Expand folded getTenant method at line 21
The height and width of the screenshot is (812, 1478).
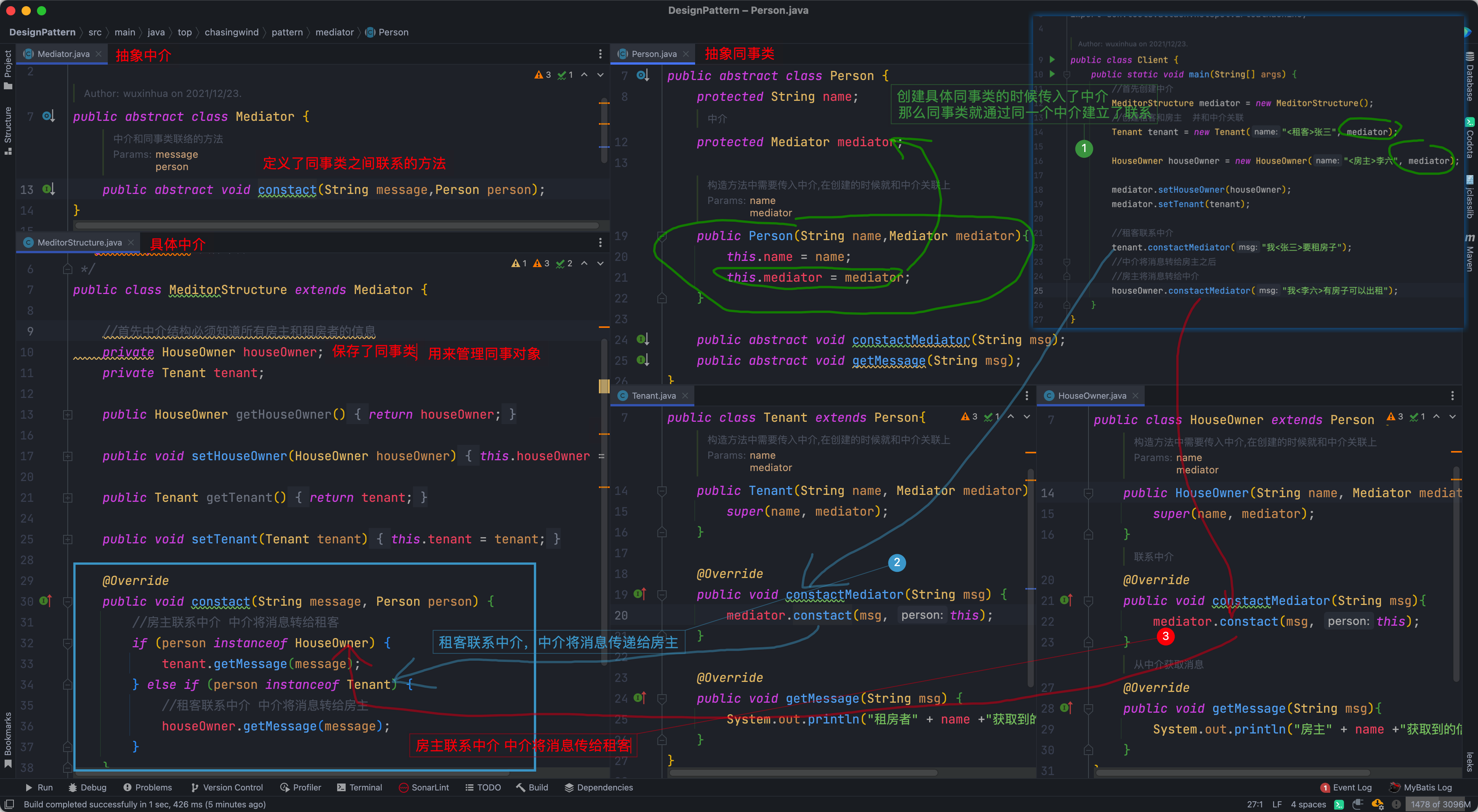(x=68, y=498)
